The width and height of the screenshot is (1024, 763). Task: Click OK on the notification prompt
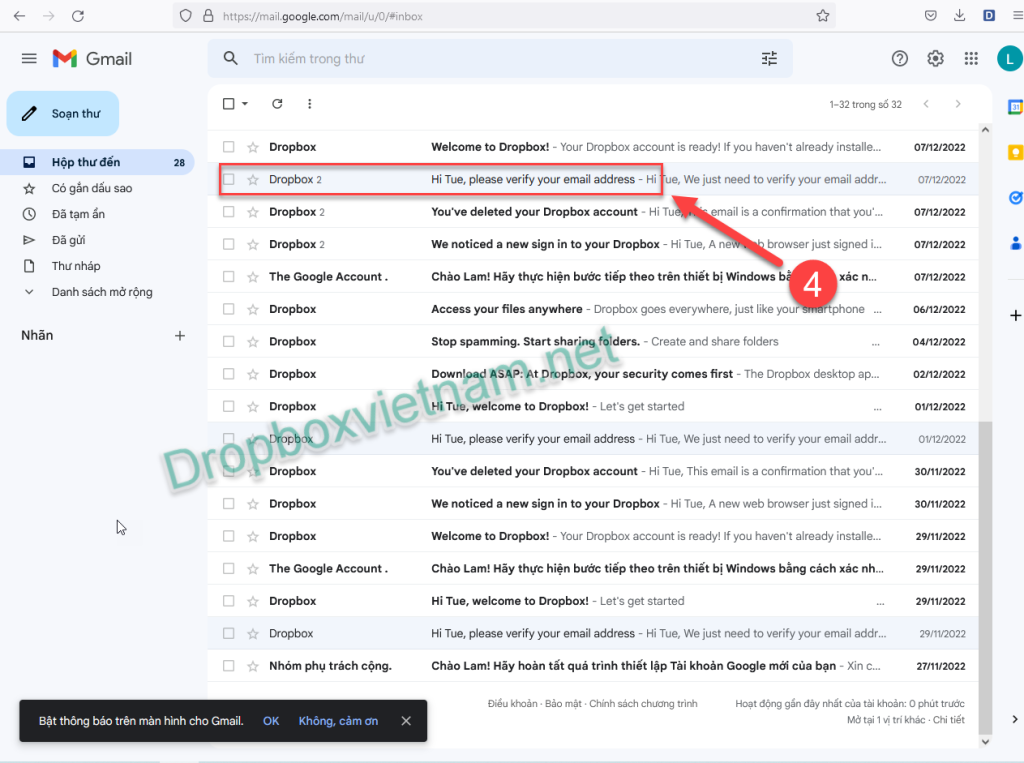tap(271, 721)
